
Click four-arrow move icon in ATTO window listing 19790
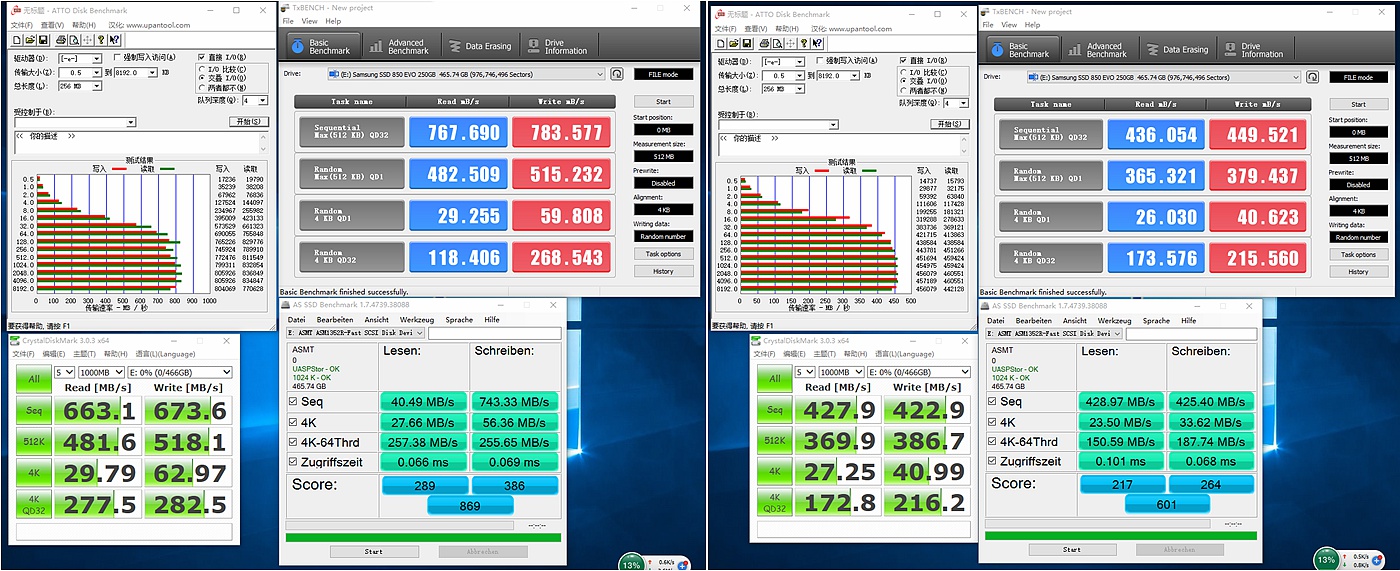(87, 40)
